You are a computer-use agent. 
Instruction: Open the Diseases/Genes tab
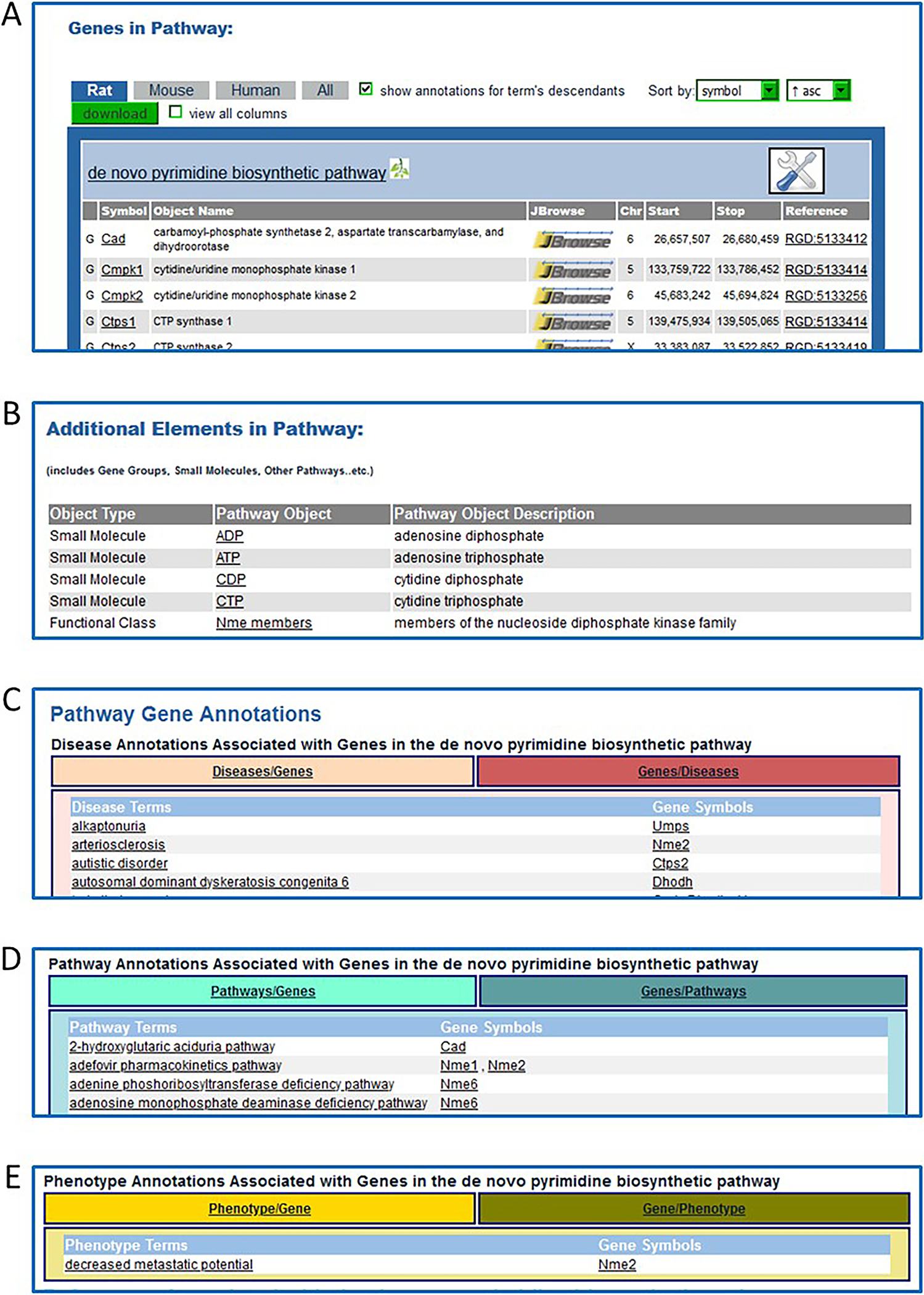(x=263, y=771)
